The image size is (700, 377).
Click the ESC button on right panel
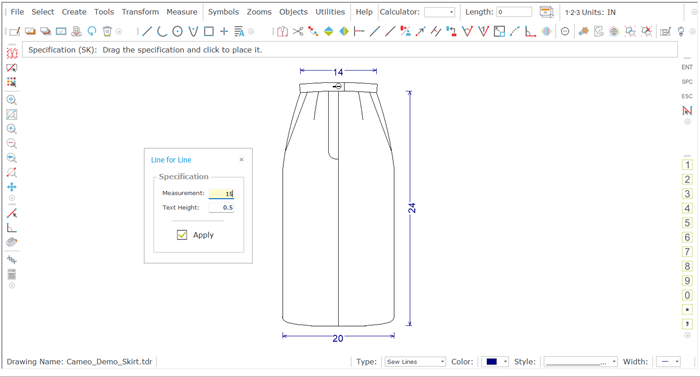(x=687, y=96)
